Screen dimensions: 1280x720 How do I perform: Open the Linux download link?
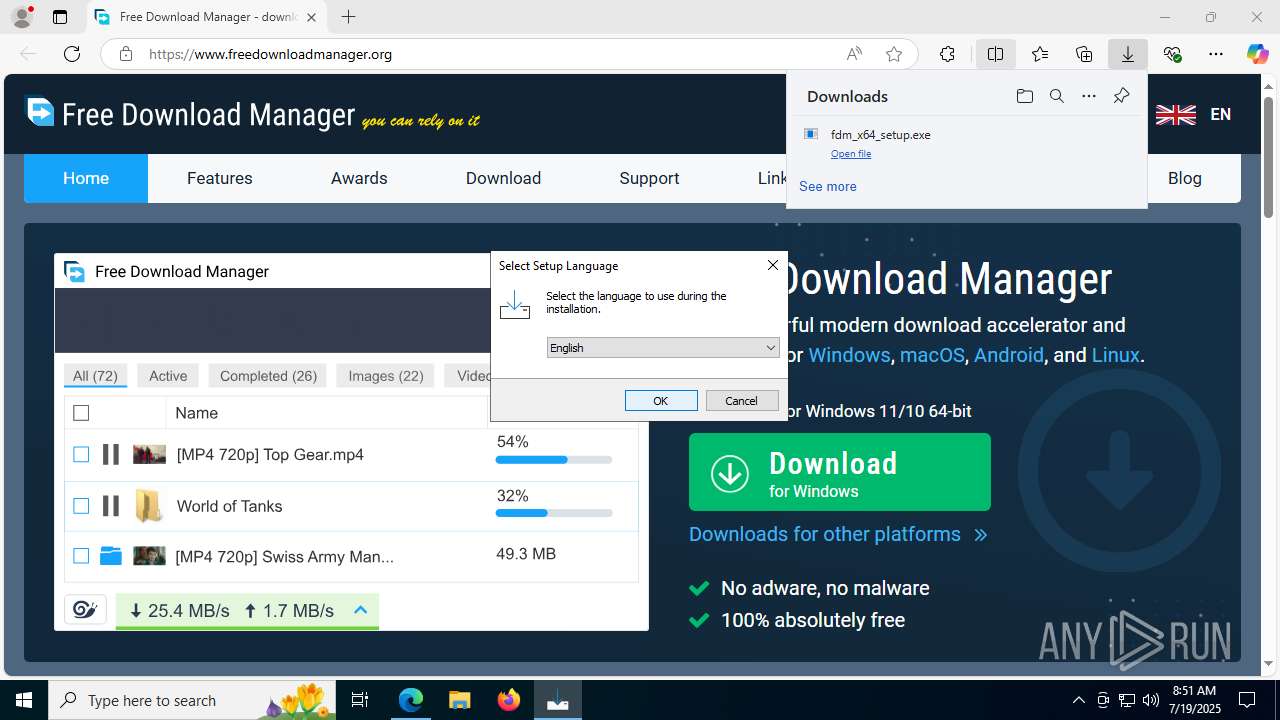pos(1116,355)
